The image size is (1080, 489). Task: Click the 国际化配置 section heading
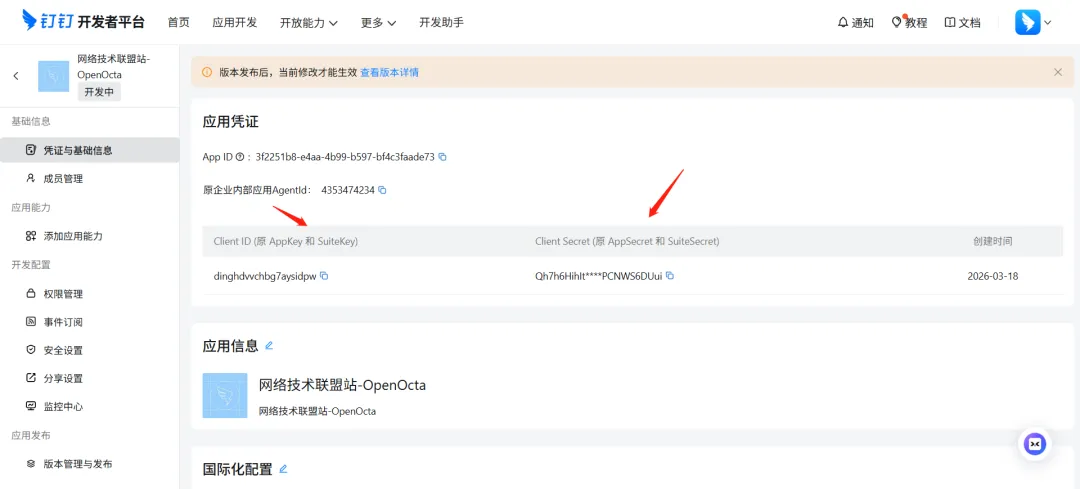click(238, 469)
